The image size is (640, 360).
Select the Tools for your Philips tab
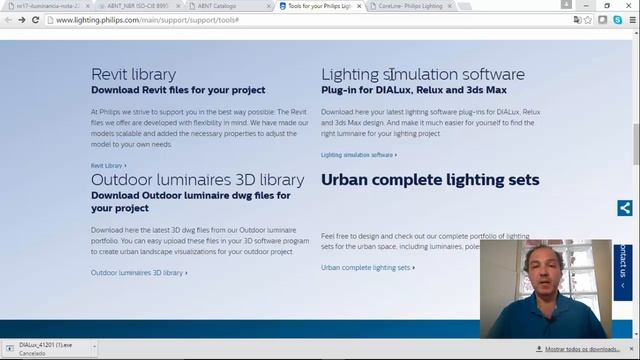(319, 6)
